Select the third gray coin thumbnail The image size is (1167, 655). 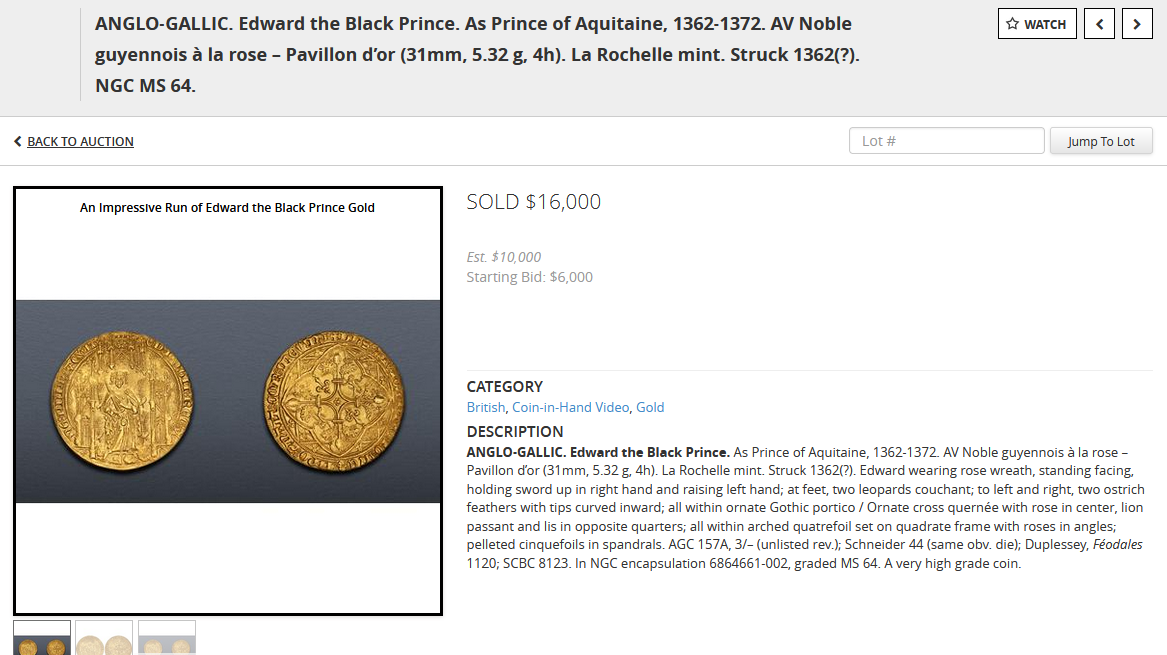pyautogui.click(x=167, y=638)
